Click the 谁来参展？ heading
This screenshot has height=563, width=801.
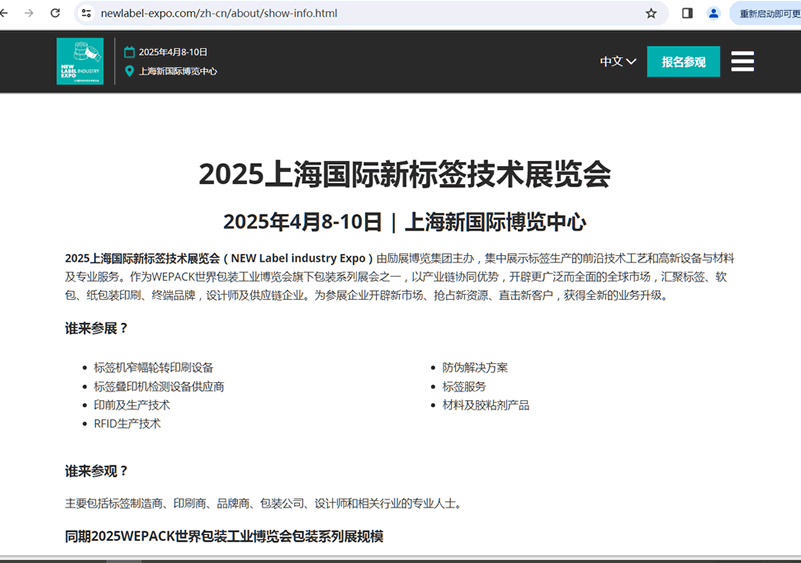point(96,328)
